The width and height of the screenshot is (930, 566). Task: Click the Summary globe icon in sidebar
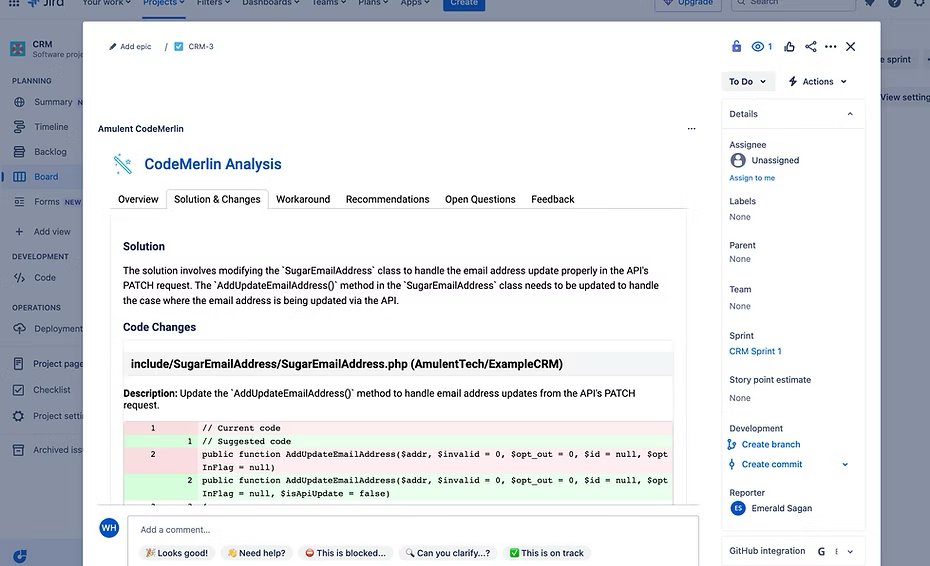[x=19, y=102]
